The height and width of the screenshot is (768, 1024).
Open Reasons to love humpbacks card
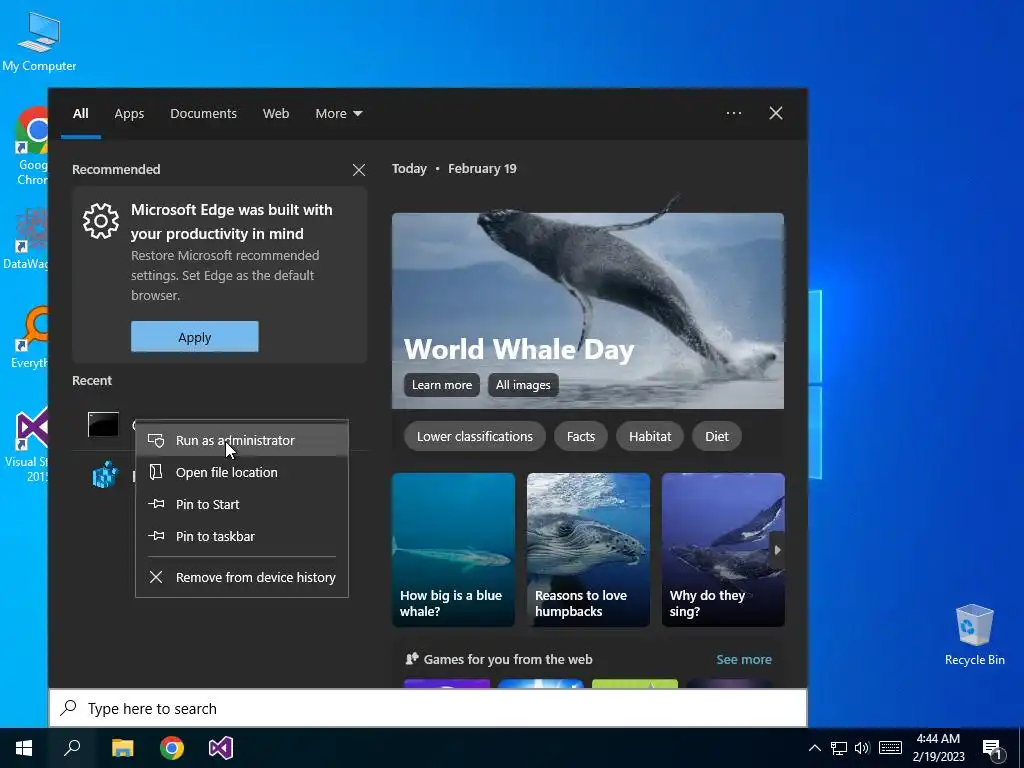click(x=588, y=550)
